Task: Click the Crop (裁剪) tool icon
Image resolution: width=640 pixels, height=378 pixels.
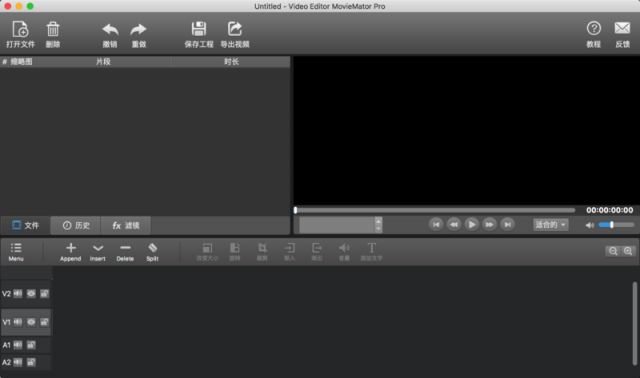Action: pyautogui.click(x=262, y=248)
